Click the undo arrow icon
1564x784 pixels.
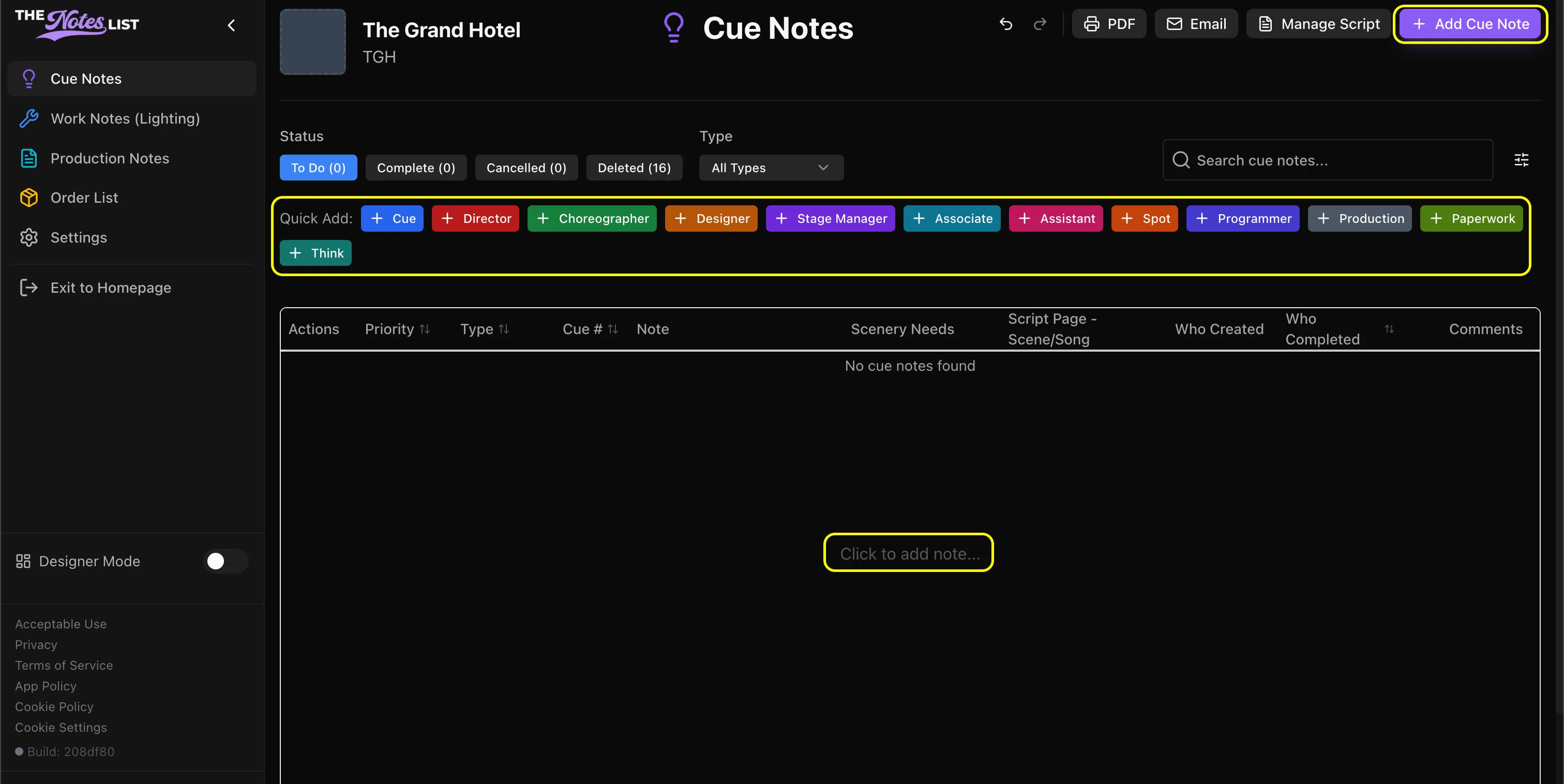(1006, 24)
